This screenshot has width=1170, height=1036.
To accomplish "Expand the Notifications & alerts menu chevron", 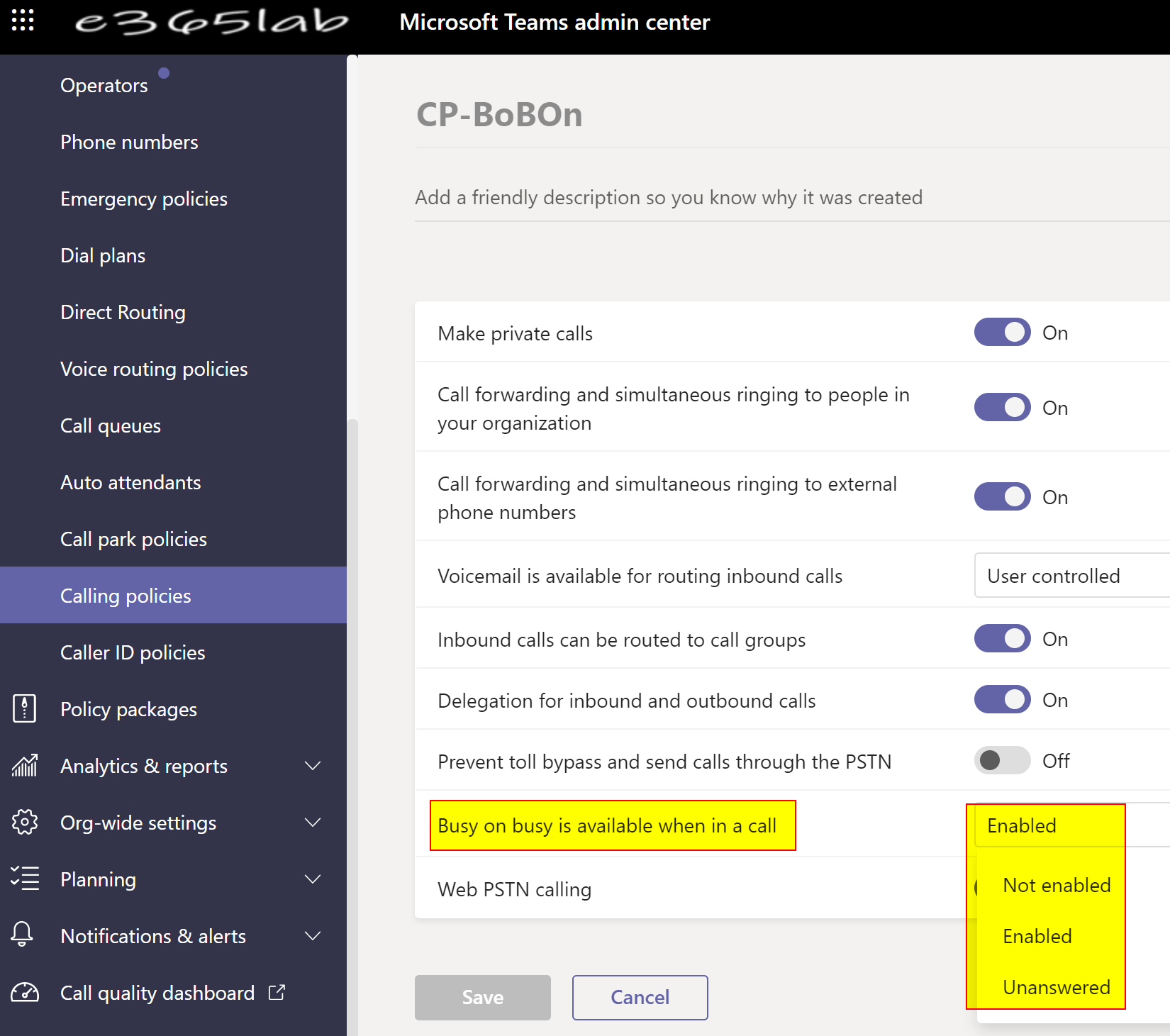I will point(312,936).
